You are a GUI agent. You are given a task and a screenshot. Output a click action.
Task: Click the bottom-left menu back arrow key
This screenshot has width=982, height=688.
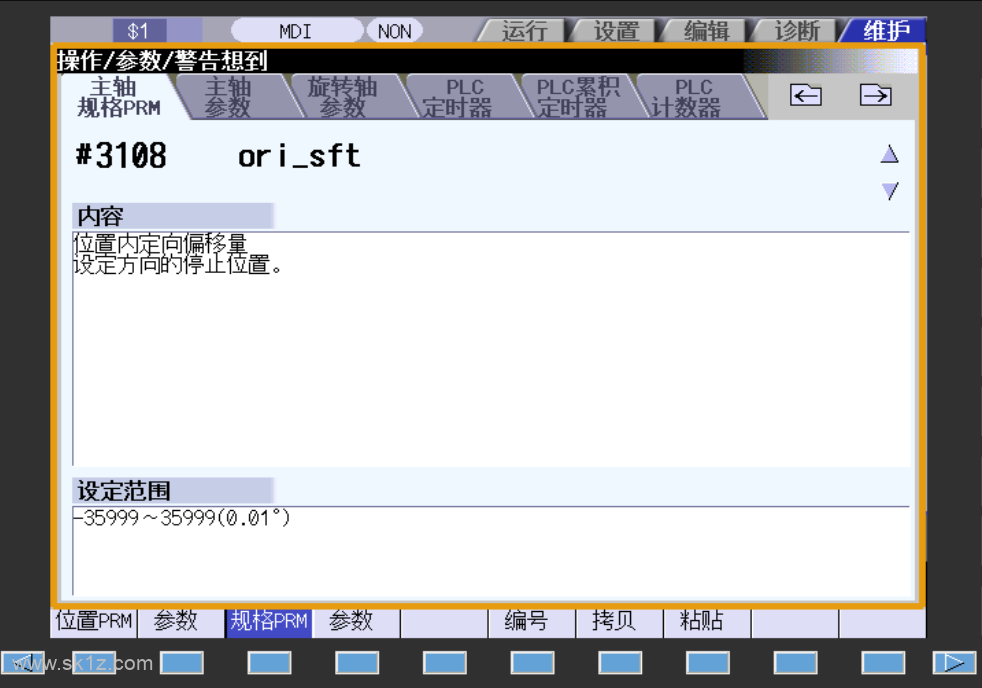click(23, 662)
